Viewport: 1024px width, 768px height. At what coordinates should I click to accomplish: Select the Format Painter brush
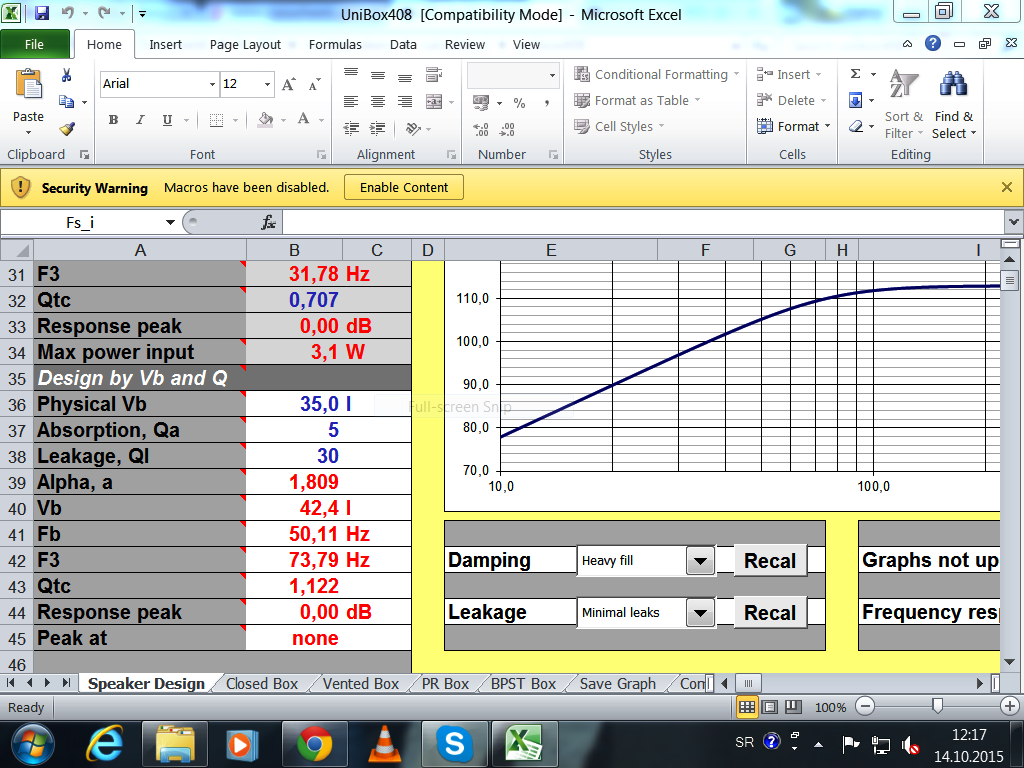(x=67, y=129)
